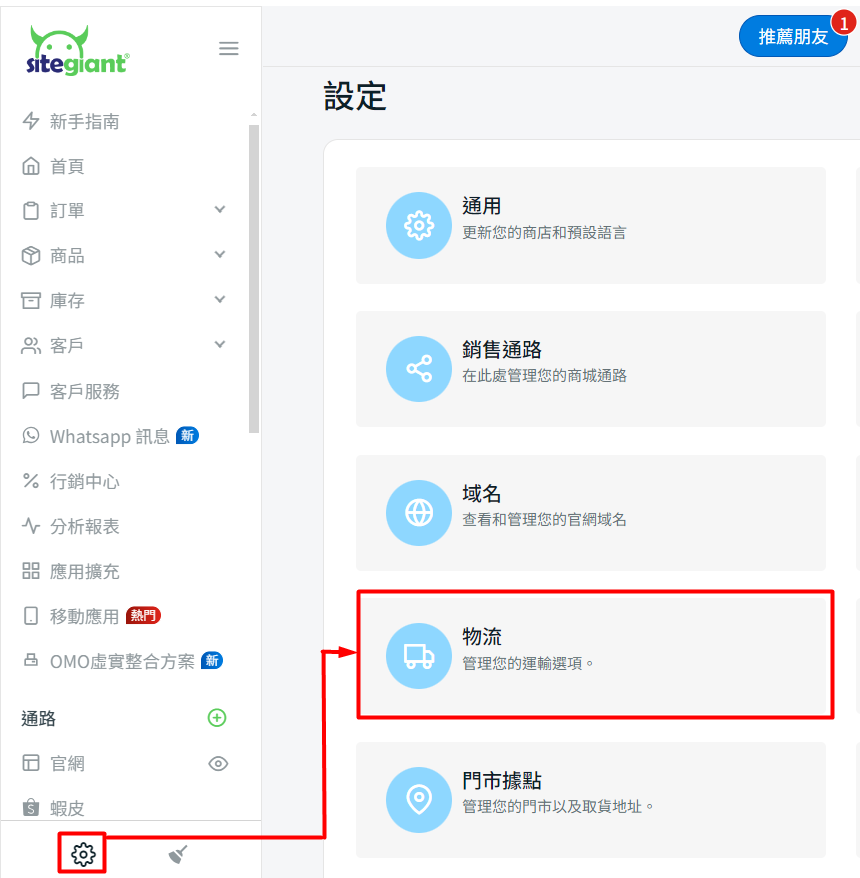Toggle the 官網 eye visibility icon
The image size is (860, 878).
tap(218, 764)
